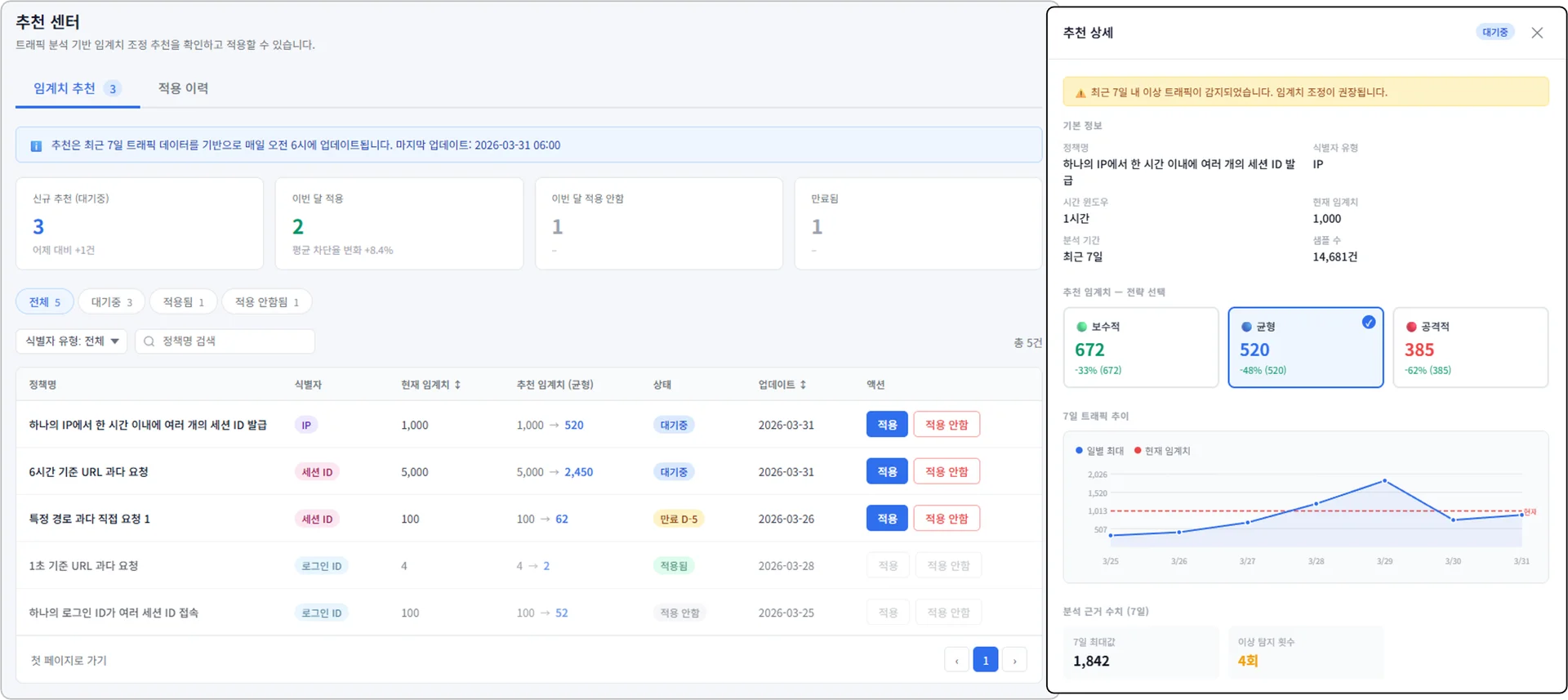Open the 식별자 유형 dropdown
Viewport: 1568px width, 700px height.
[71, 341]
